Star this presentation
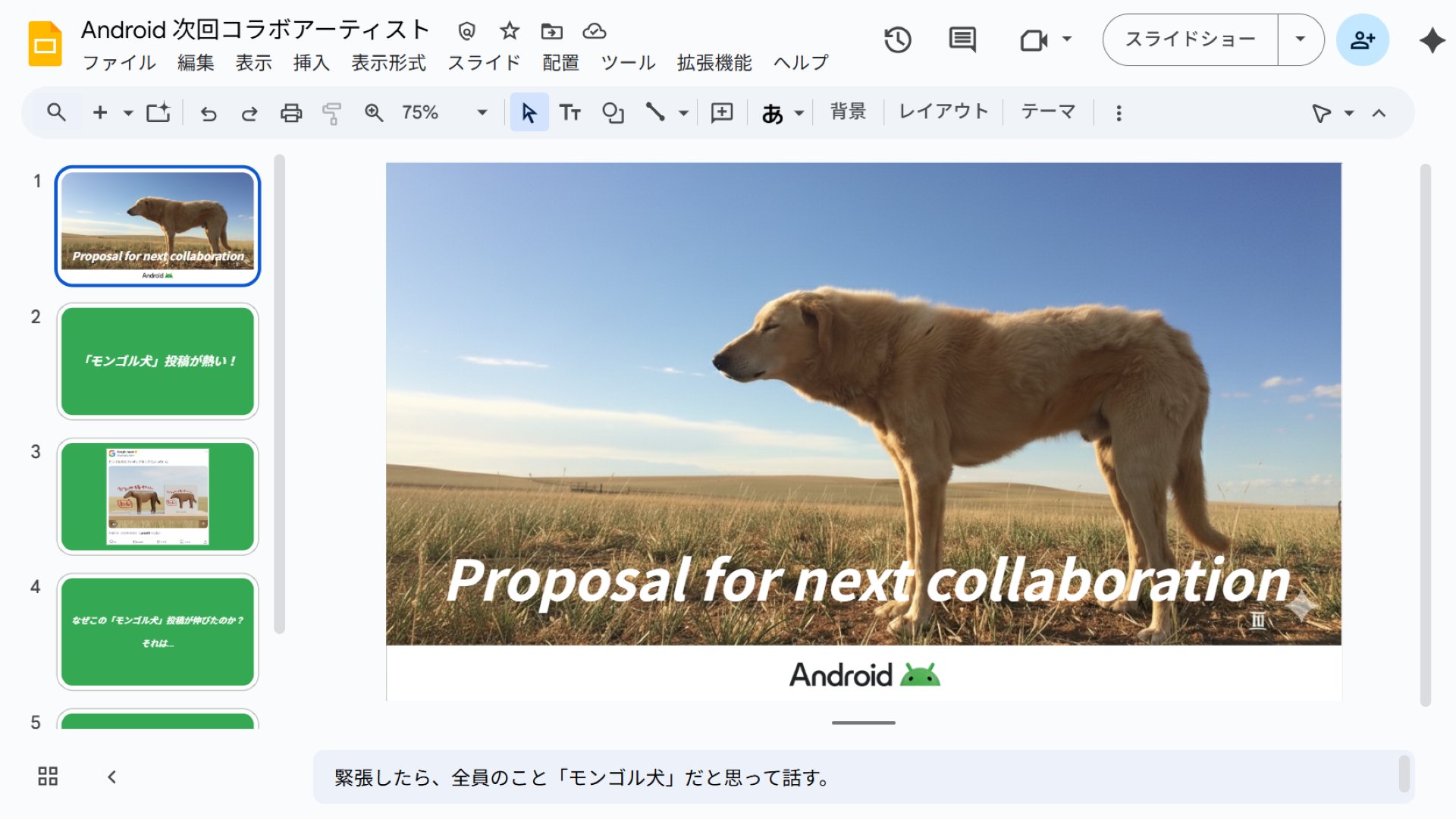Viewport: 1456px width, 819px height. 510,31
